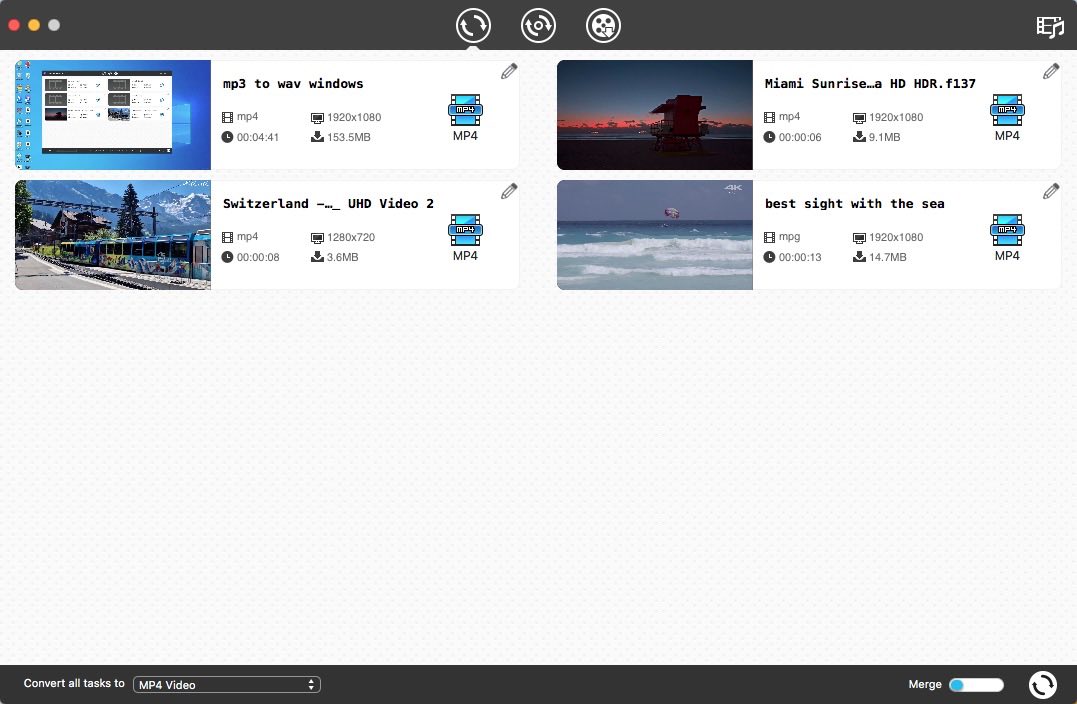Select the Ripper icon in the toolbar
This screenshot has height=704, width=1077.
[538, 25]
